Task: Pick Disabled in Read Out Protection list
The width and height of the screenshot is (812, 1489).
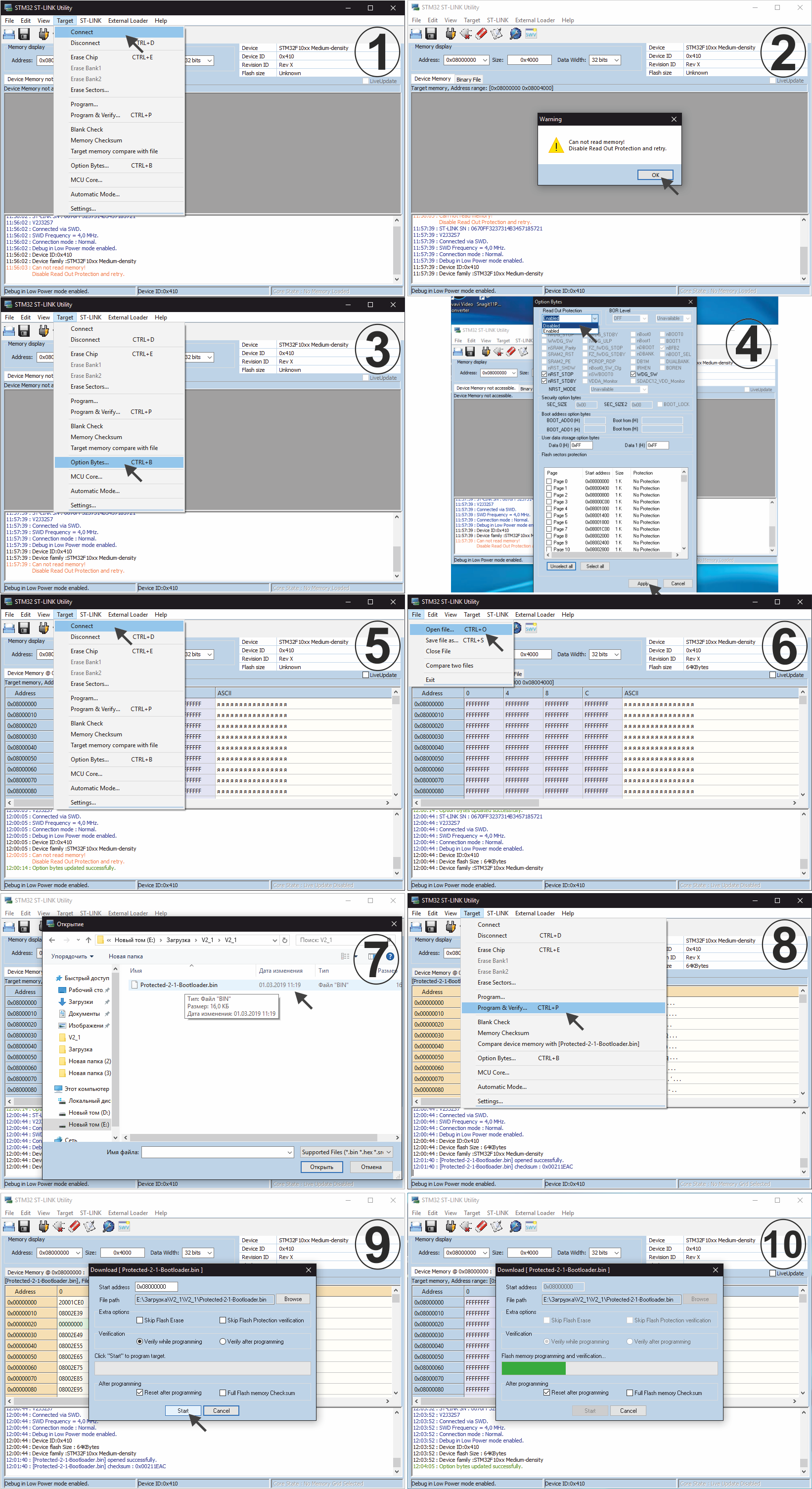Action: 569,325
